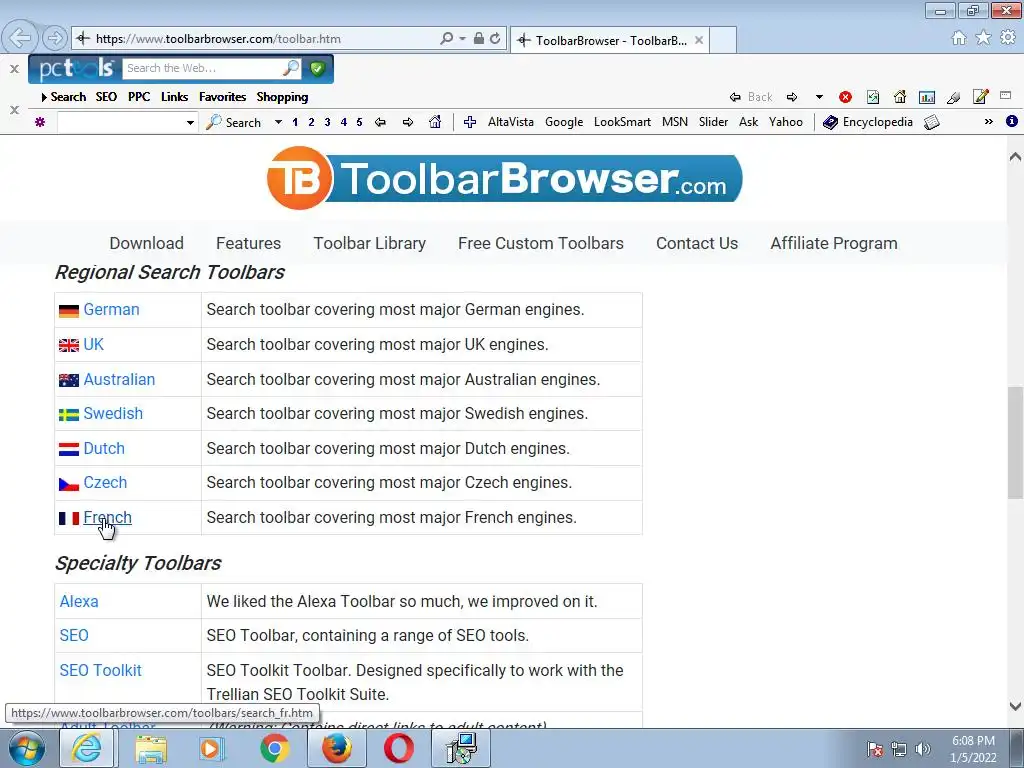This screenshot has height=768, width=1024.
Task: Open Chrome from the taskbar
Action: click(x=275, y=748)
